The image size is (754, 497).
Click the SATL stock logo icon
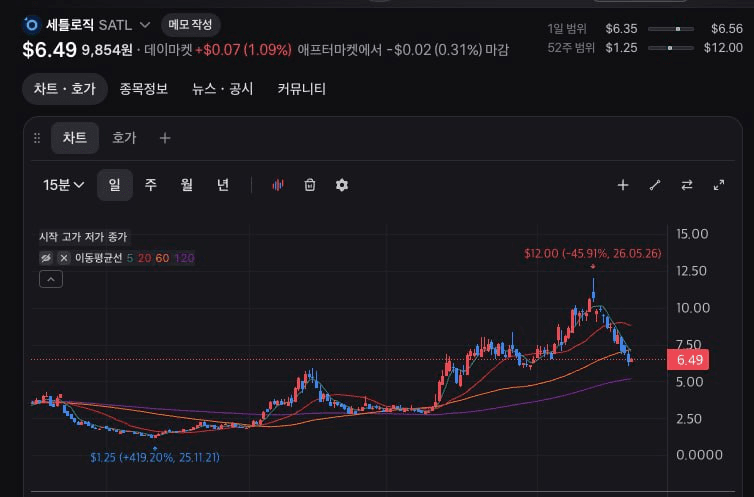click(x=32, y=25)
